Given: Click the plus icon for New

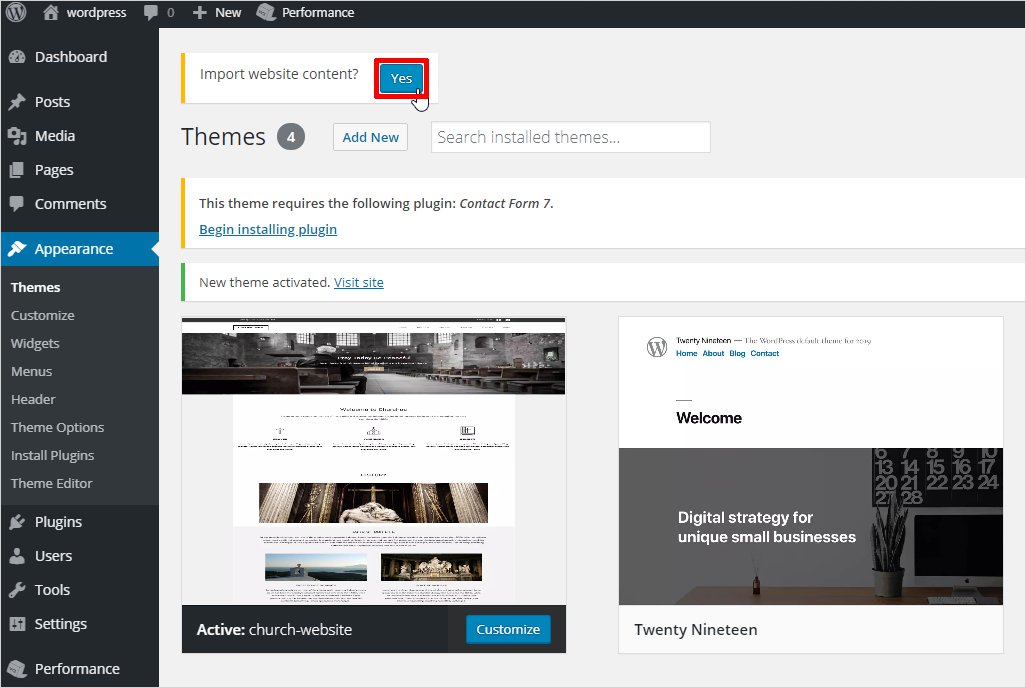Looking at the screenshot, I should click(x=200, y=12).
